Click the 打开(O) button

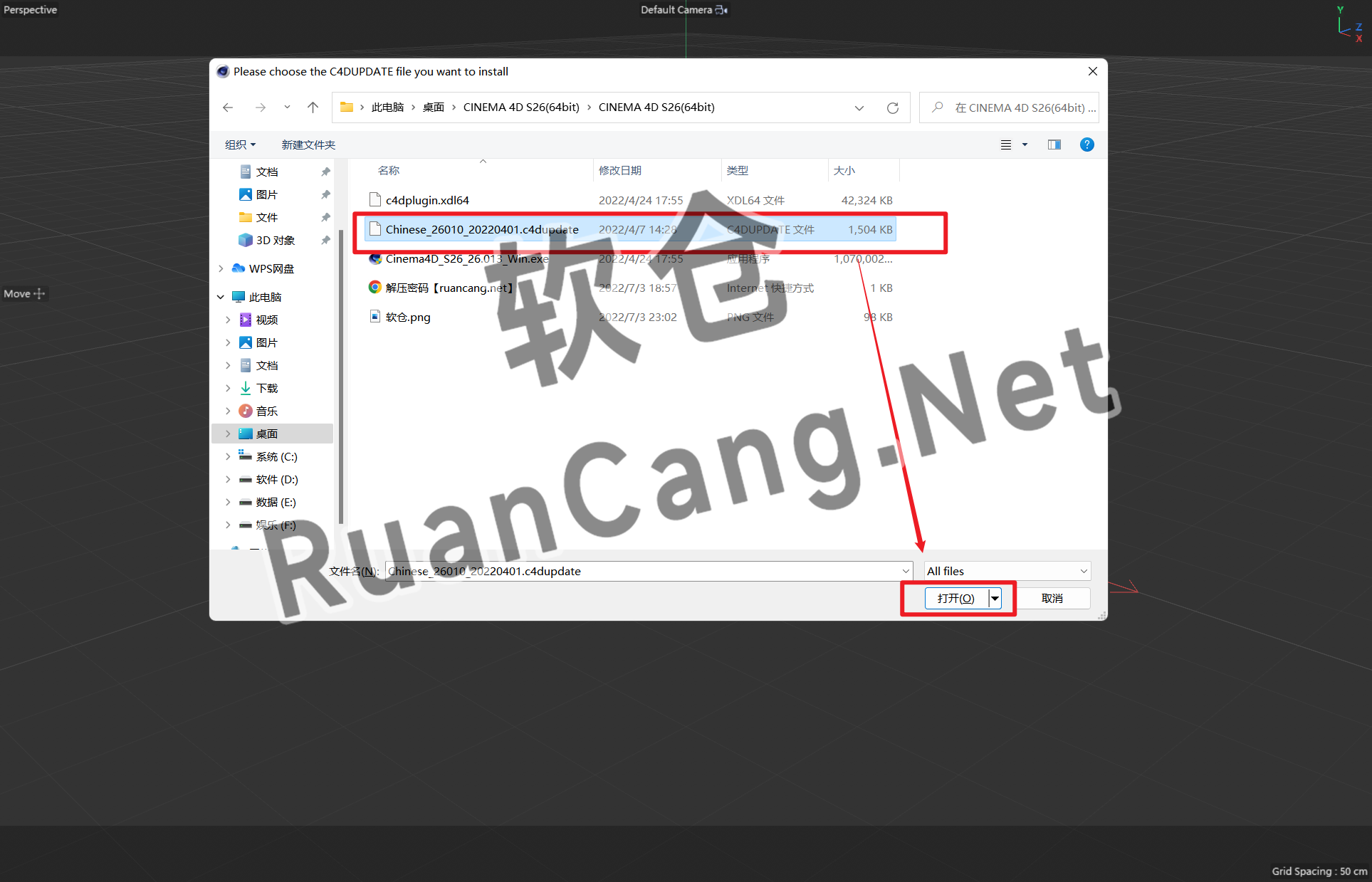click(x=955, y=599)
